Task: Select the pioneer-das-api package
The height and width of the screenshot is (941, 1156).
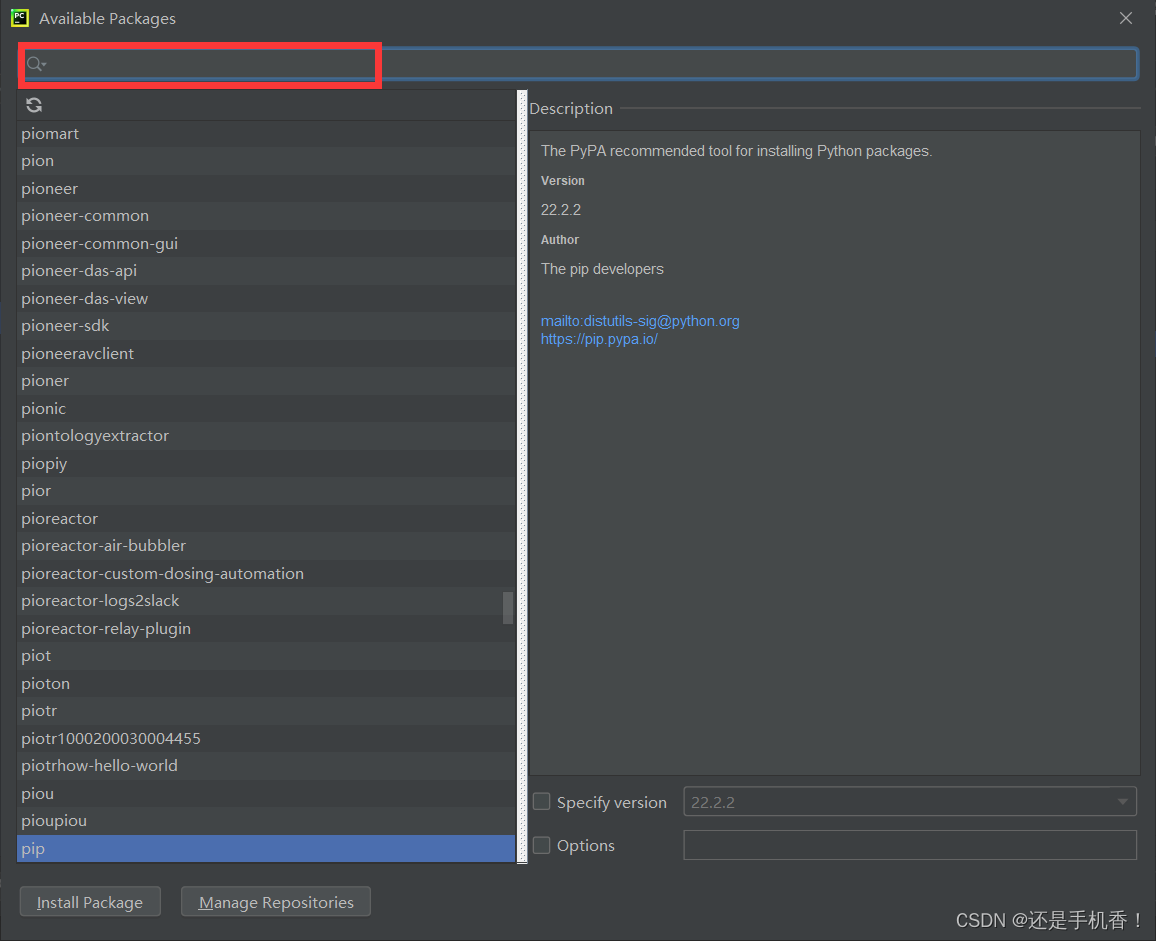Action: 266,271
